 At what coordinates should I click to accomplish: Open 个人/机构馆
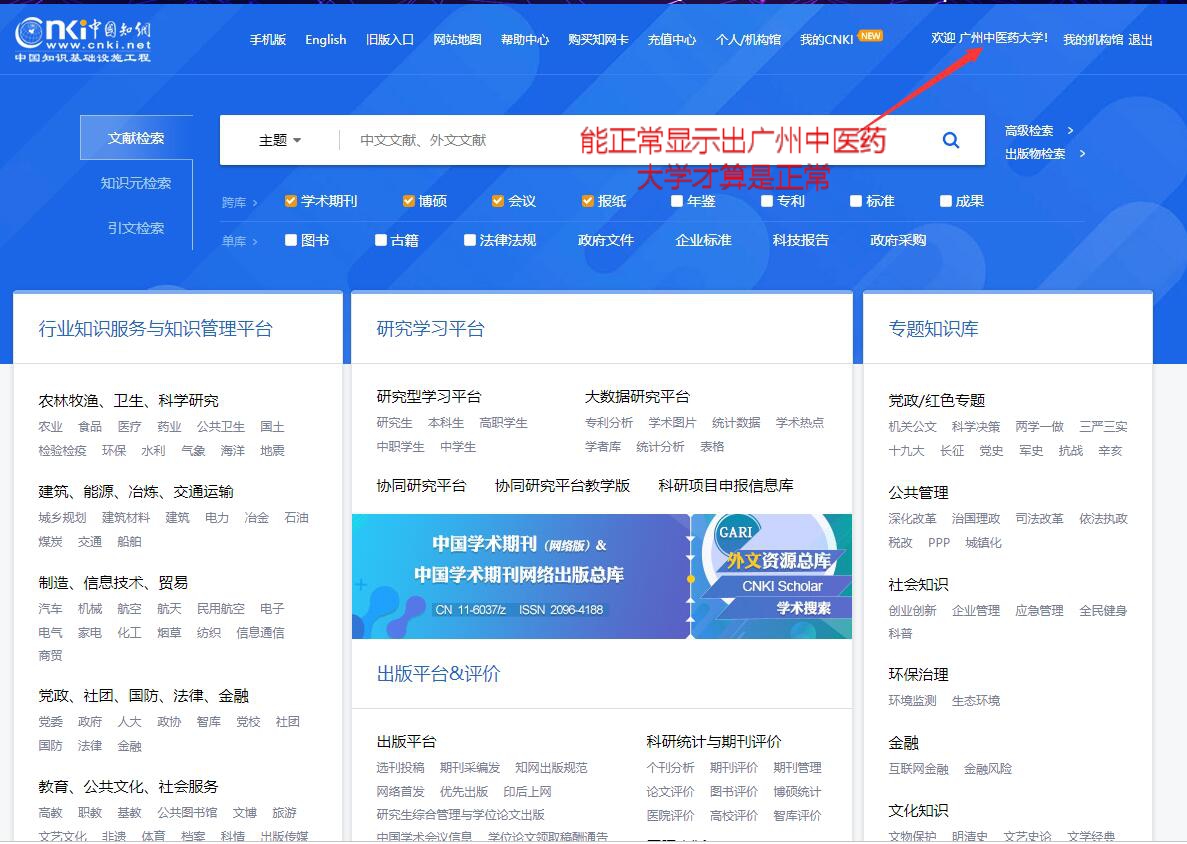(x=748, y=39)
